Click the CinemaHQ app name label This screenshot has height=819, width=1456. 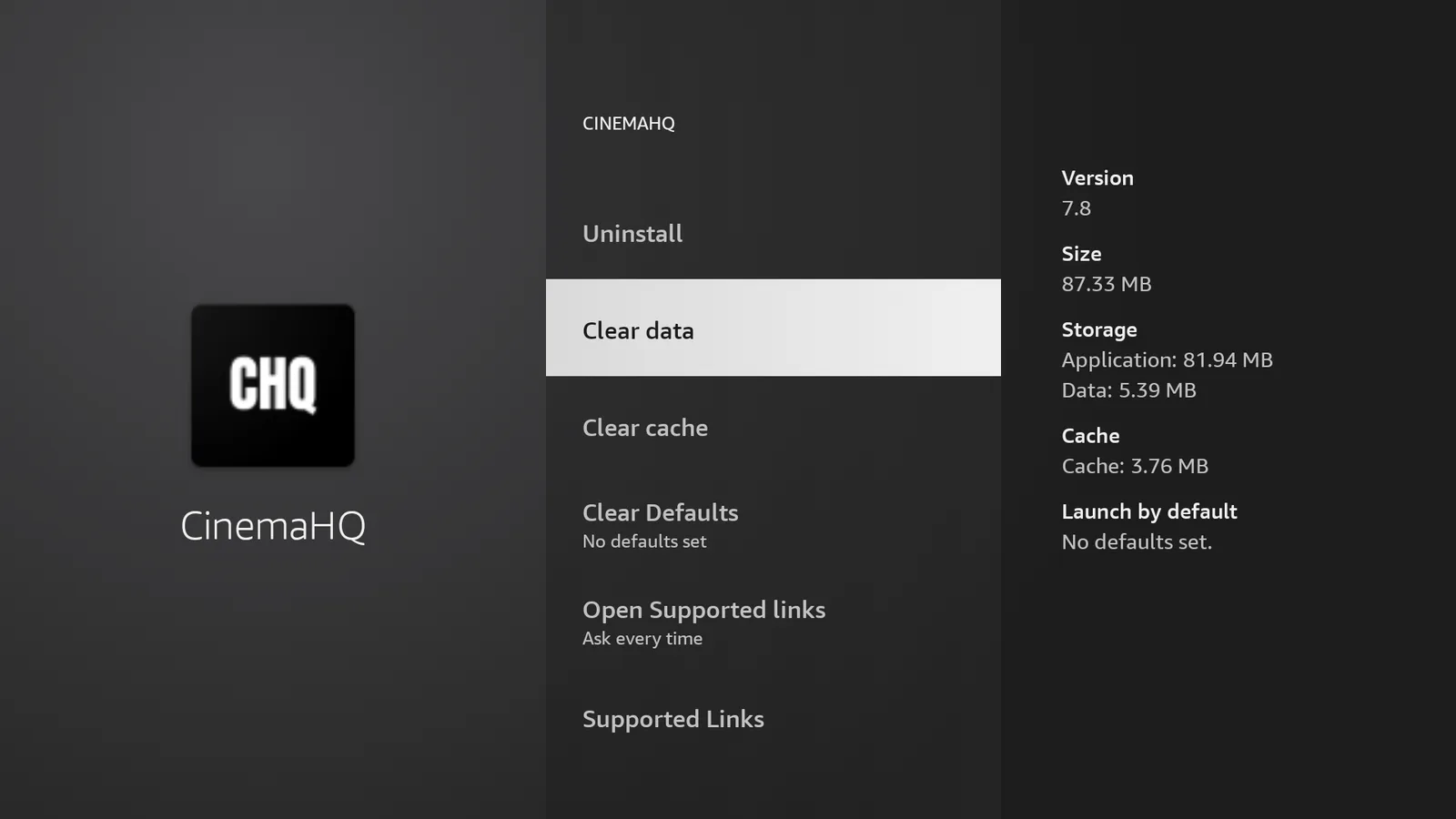tap(273, 526)
